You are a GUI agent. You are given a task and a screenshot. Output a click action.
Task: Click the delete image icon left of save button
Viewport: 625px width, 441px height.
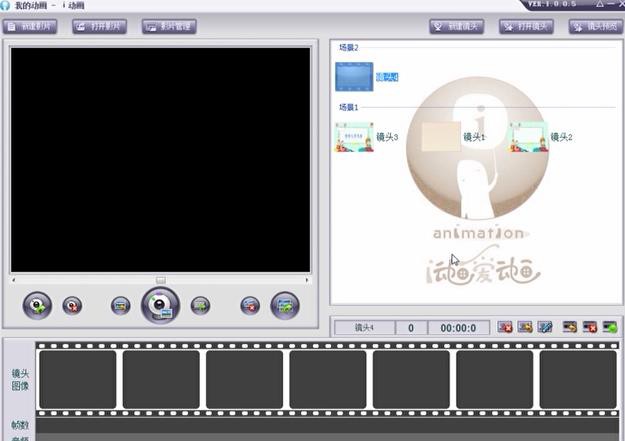tap(250, 306)
